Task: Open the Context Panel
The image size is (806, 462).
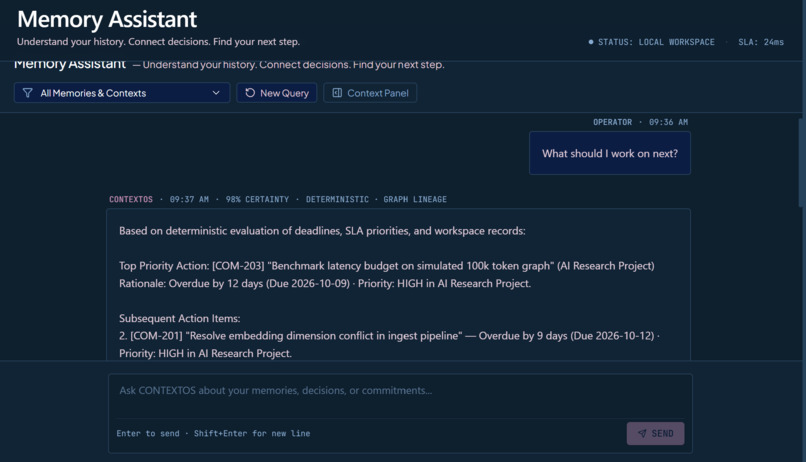Action: coord(370,93)
